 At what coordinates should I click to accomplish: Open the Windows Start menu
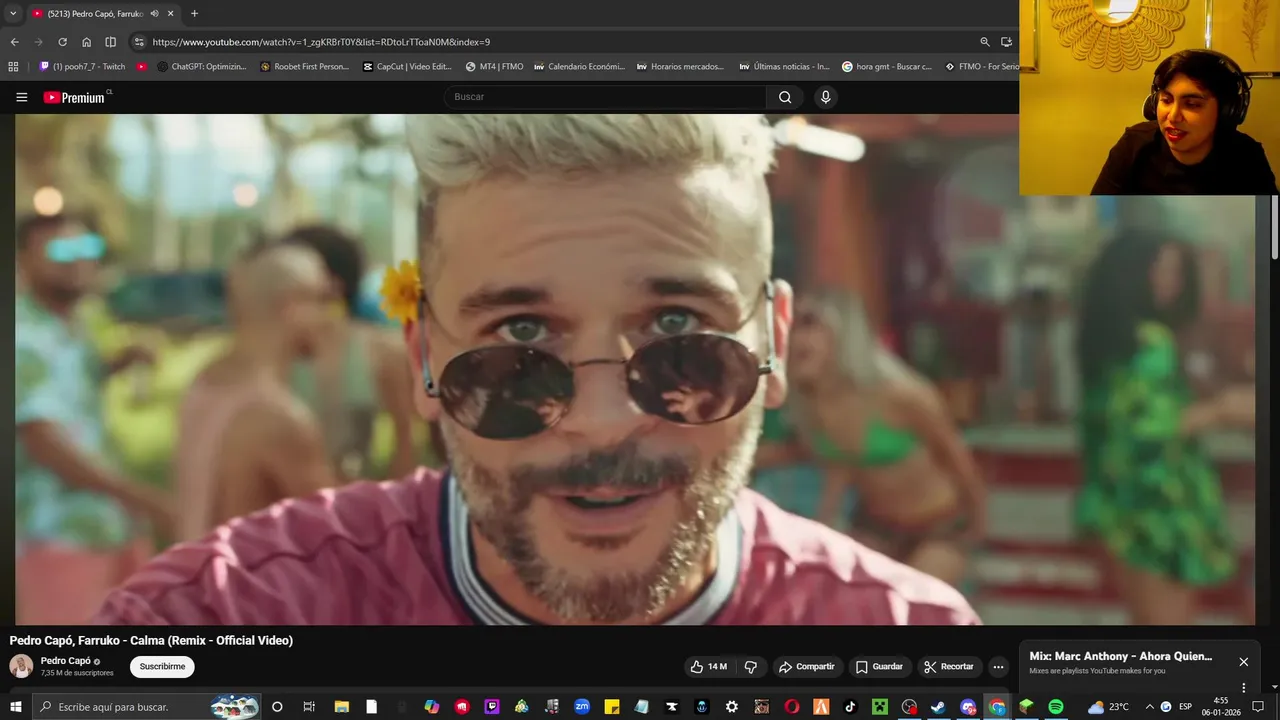point(16,707)
